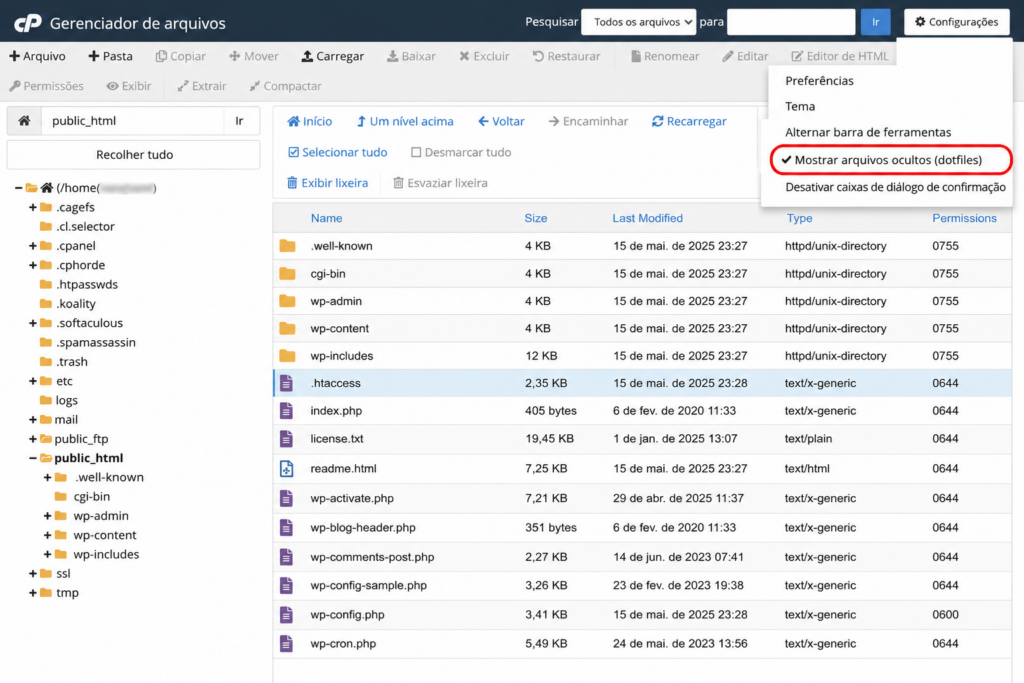The image size is (1024, 683).
Task: Sort list by Name column header
Action: (327, 218)
